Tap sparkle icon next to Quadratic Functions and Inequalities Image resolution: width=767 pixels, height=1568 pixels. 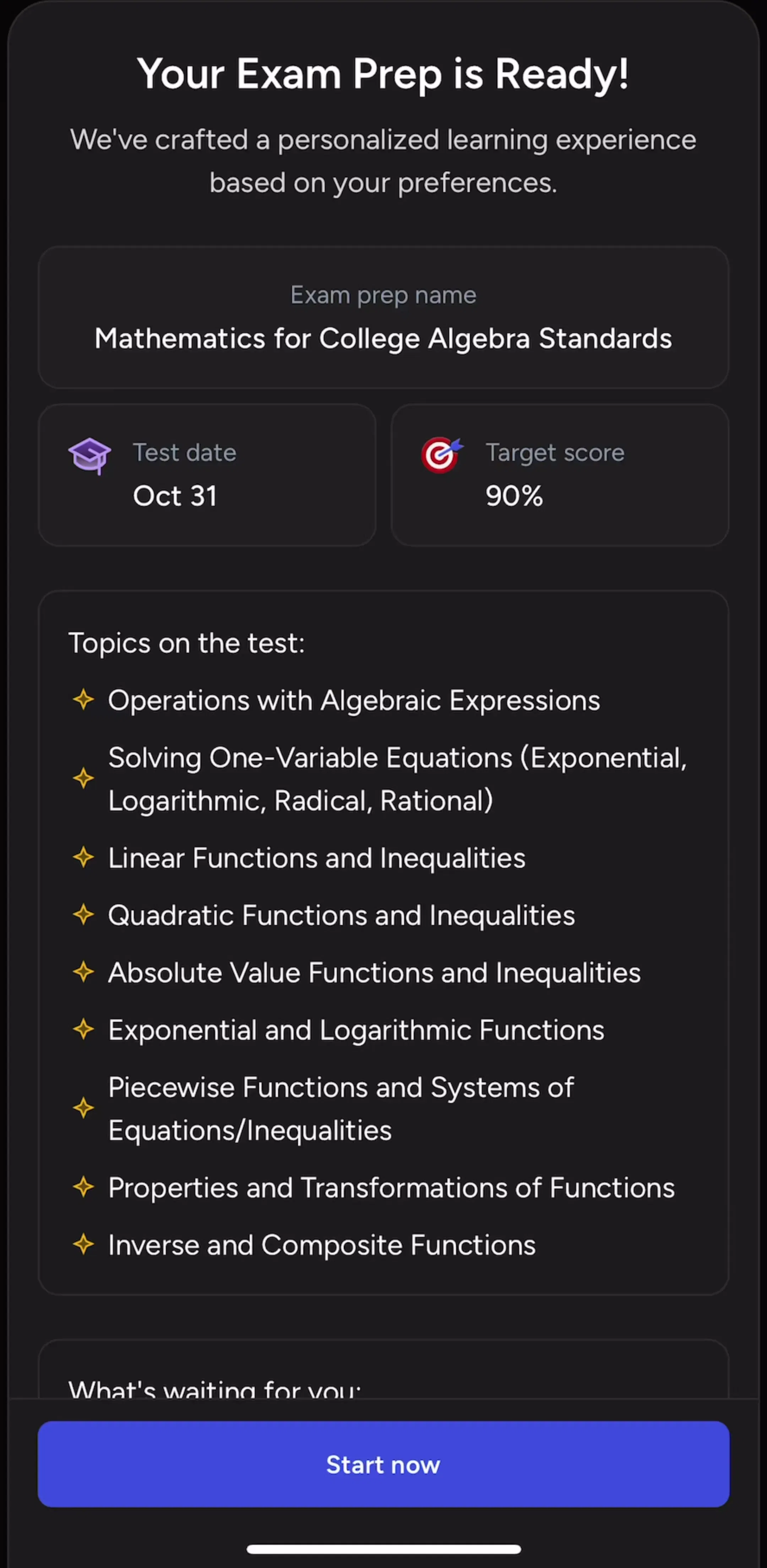coord(83,914)
